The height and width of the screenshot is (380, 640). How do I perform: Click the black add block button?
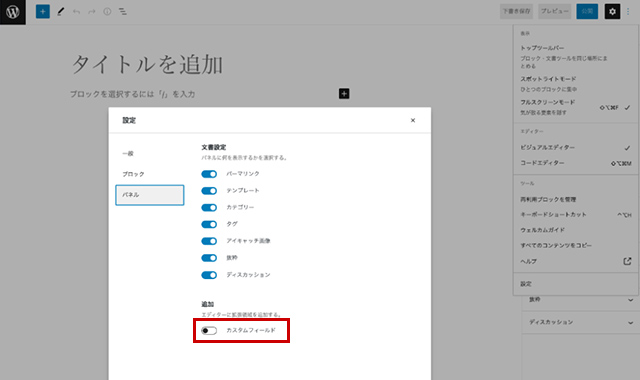click(x=344, y=93)
